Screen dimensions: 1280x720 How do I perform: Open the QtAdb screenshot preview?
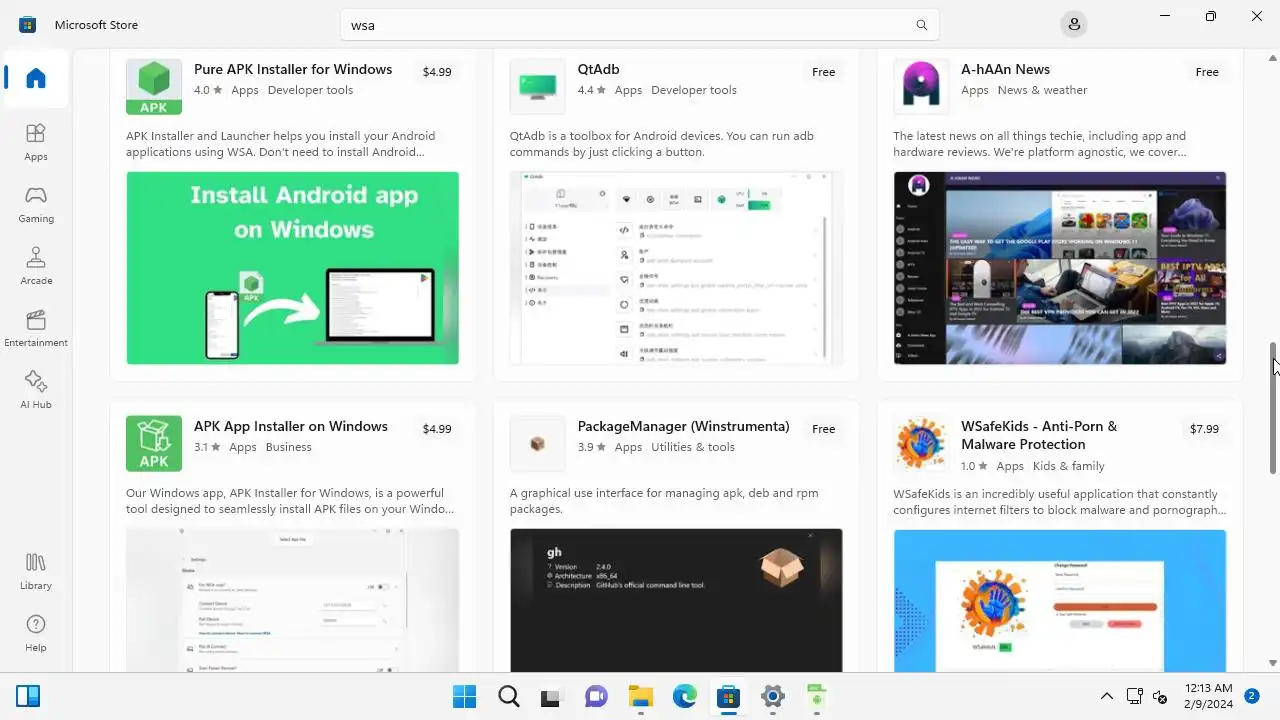[x=676, y=268]
